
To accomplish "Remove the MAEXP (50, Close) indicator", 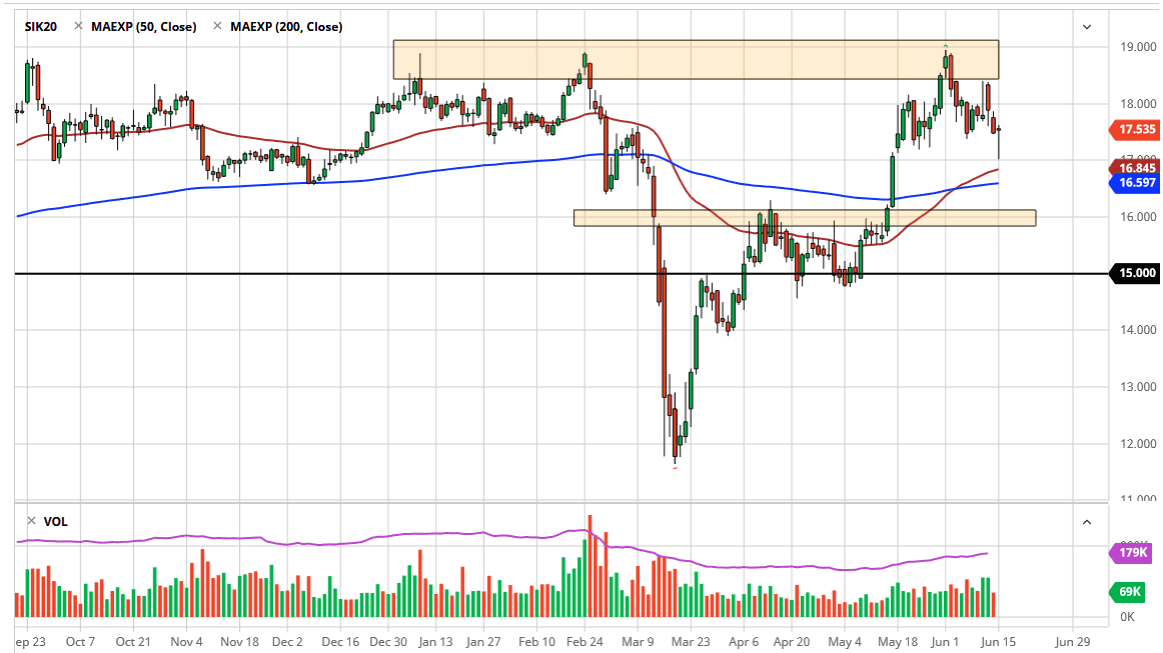I will (x=78, y=27).
